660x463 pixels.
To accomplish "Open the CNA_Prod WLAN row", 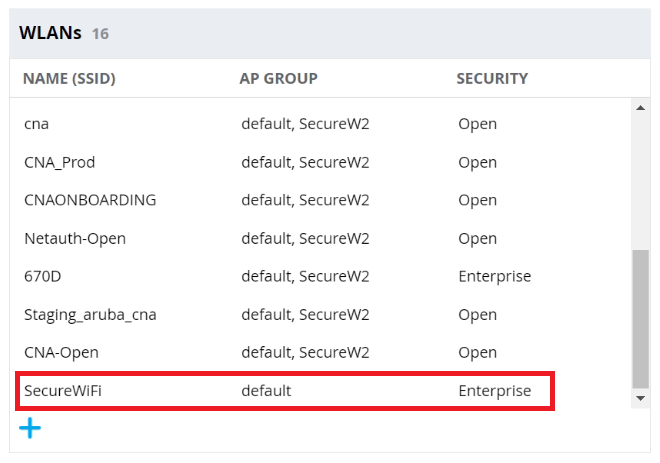I will 59,162.
